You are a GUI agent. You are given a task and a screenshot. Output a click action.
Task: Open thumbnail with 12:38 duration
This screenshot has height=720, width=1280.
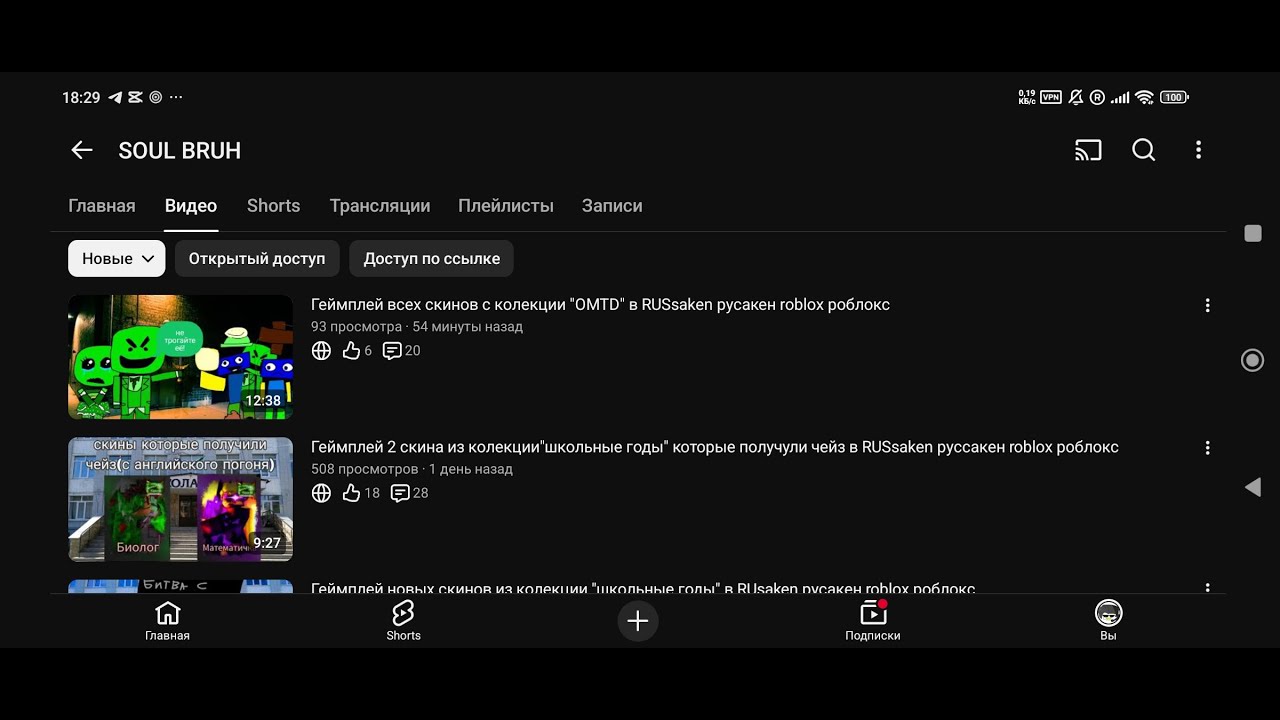(x=180, y=357)
